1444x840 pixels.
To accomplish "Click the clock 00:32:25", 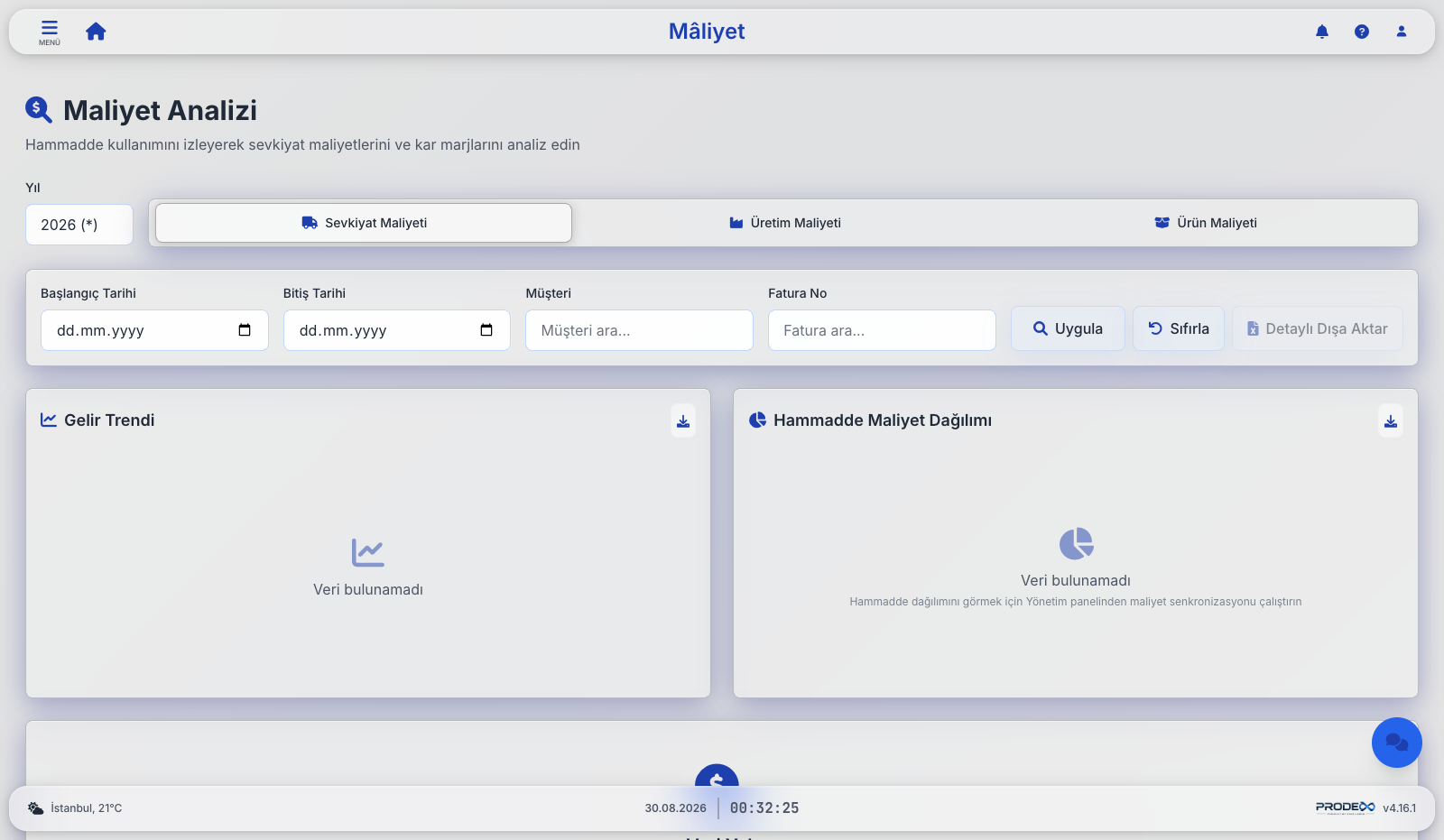I will coord(764,808).
